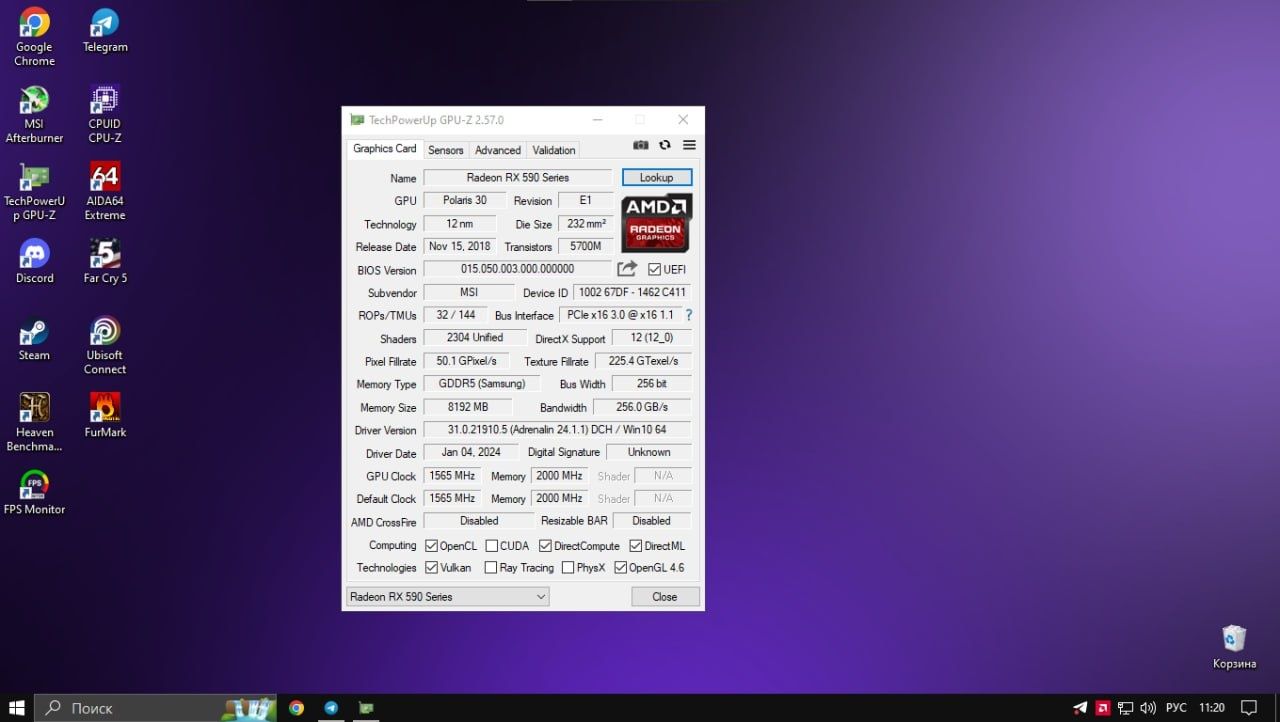Open the Recycle Bin (Корзина)
This screenshot has height=722, width=1280.
pyautogui.click(x=1234, y=646)
